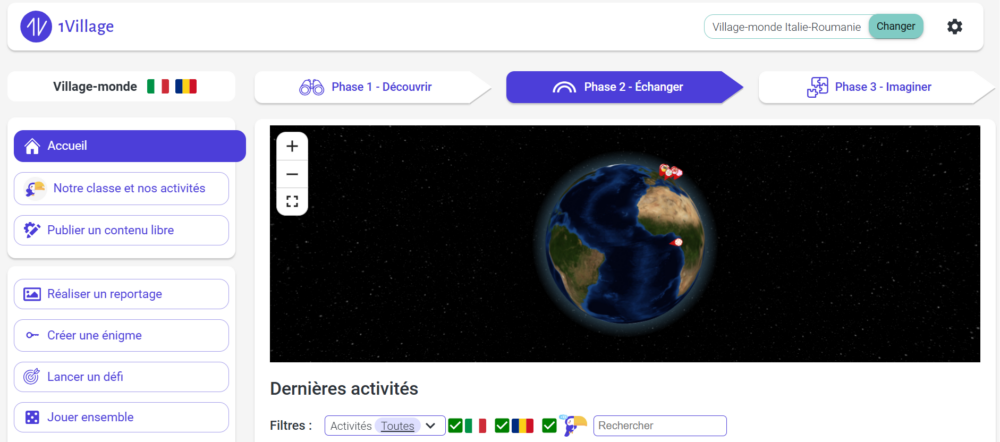The width and height of the screenshot is (1000, 442).
Task: Click the toucan avatar in Notre classe
Action: pyautogui.click(x=34, y=189)
